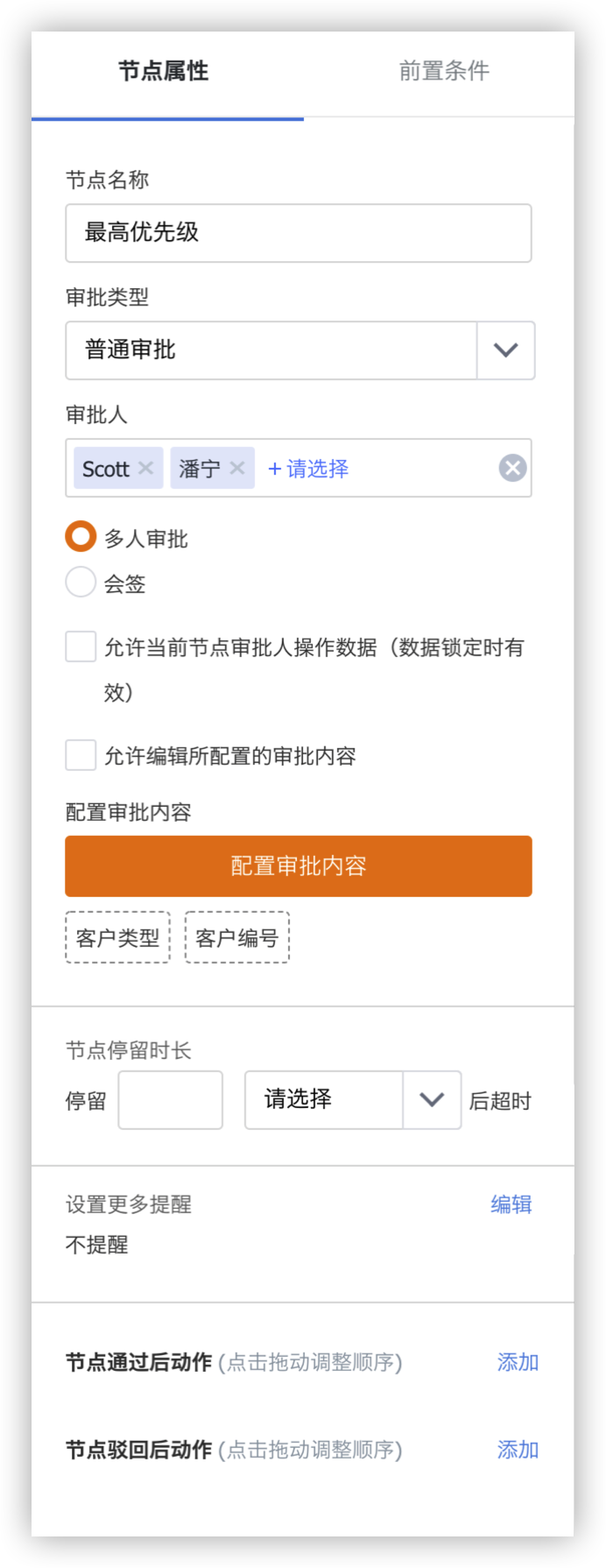The width and height of the screenshot is (606, 1568).
Task: Click the plus 请选择 add approver link
Action: click(308, 469)
